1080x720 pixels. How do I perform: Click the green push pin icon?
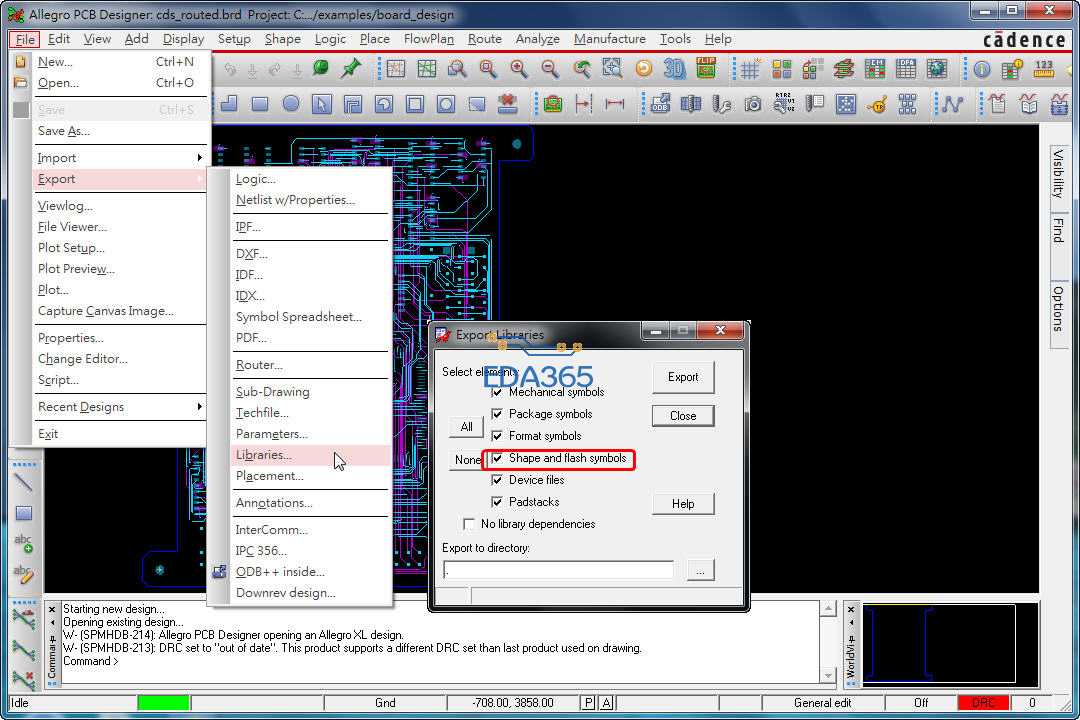point(351,68)
